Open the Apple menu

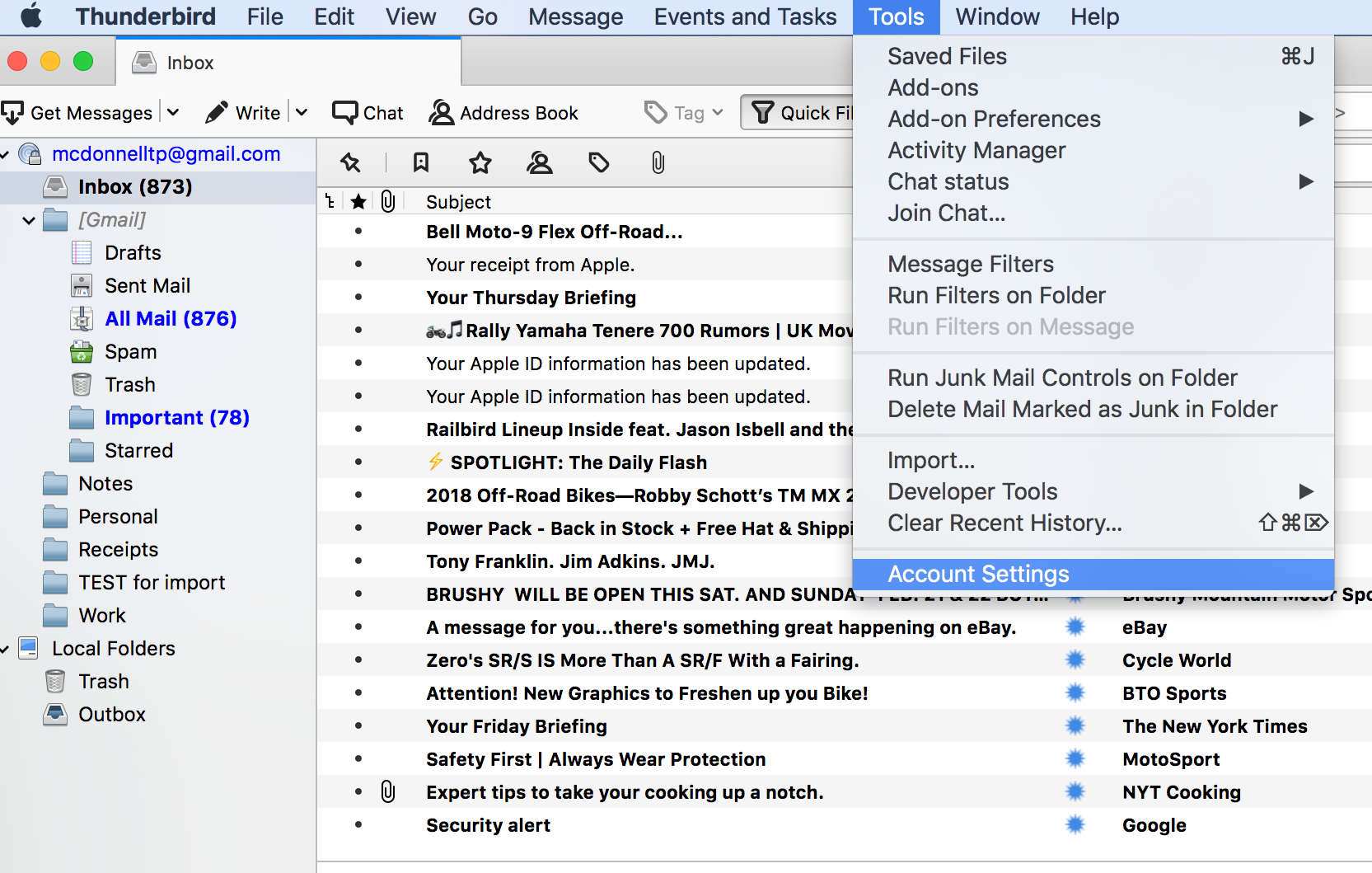[x=31, y=16]
